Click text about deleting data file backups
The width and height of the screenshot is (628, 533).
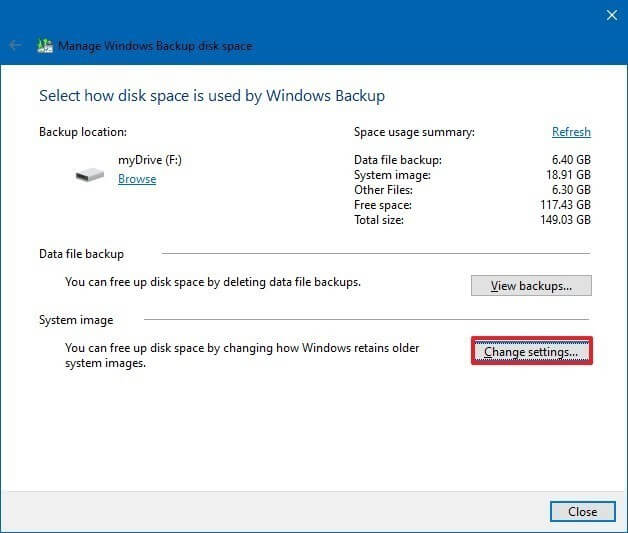tap(213, 282)
